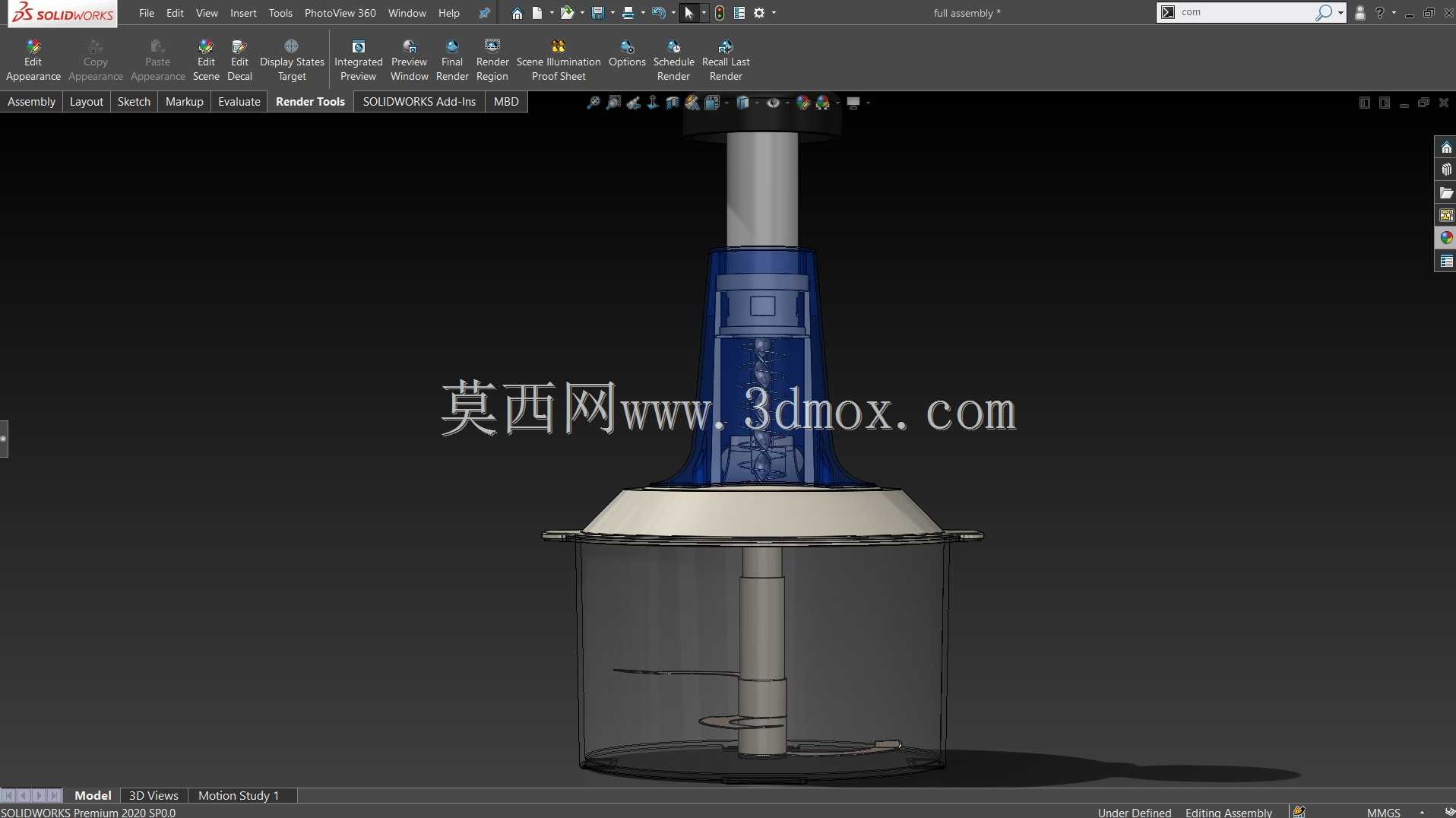Viewport: 1456px width, 818px height.
Task: Open the Edit Decal tool
Action: click(x=239, y=60)
